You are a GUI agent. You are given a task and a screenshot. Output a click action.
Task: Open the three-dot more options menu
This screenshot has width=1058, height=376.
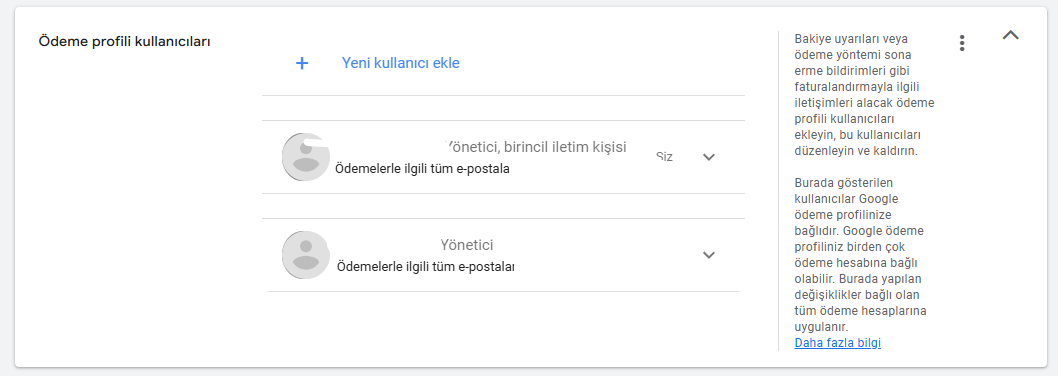pos(962,43)
